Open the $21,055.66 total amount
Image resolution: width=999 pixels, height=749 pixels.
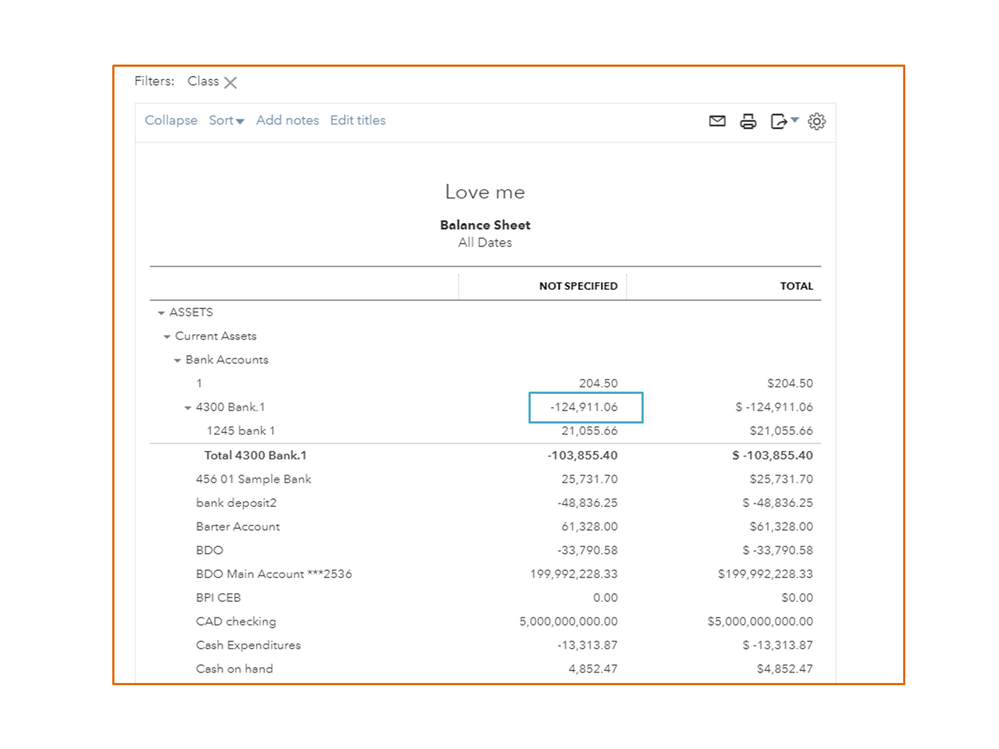click(781, 431)
